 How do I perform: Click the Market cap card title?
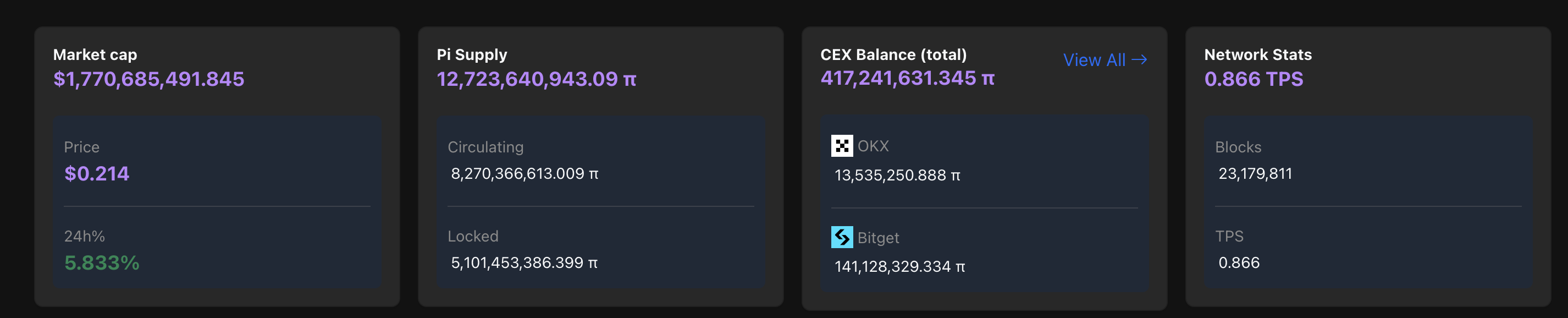click(95, 55)
